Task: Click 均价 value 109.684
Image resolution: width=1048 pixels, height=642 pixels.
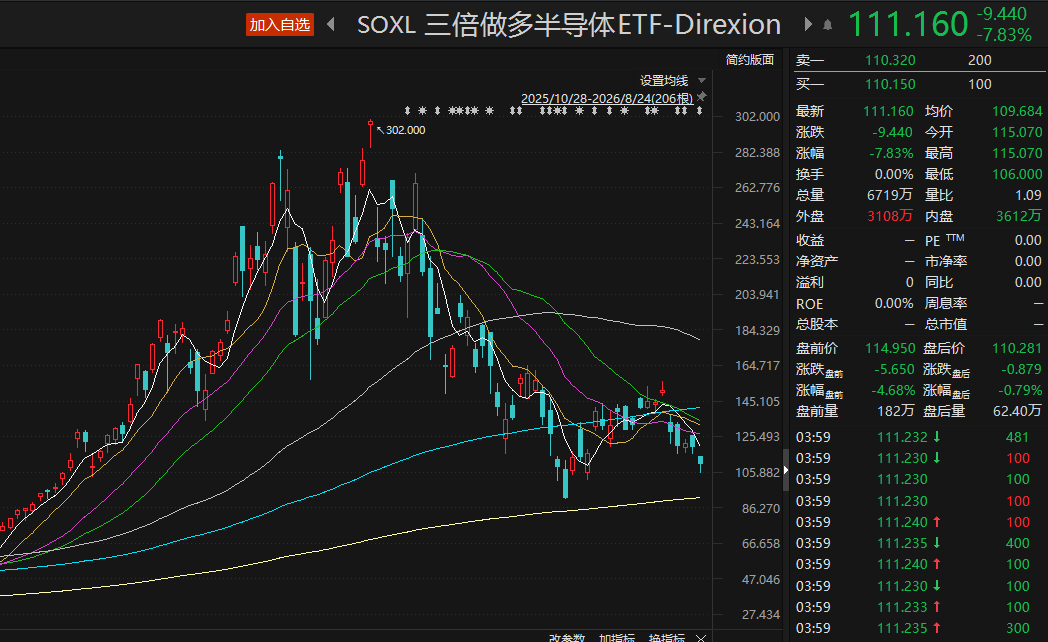Action: pyautogui.click(x=1017, y=111)
